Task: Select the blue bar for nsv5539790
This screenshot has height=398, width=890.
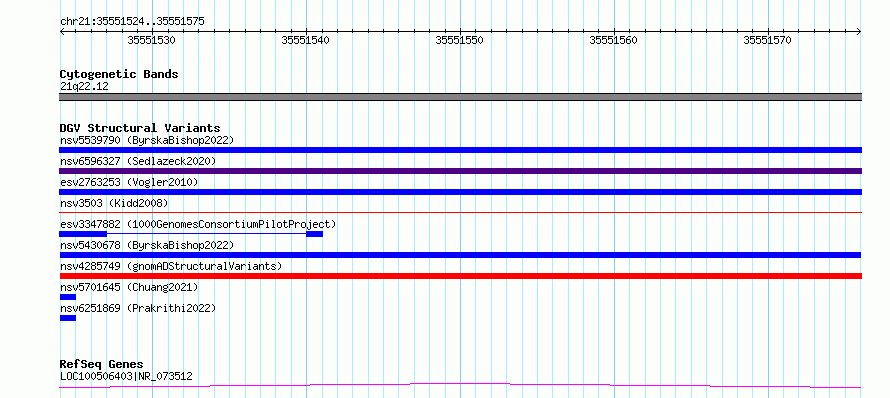Action: 460,150
